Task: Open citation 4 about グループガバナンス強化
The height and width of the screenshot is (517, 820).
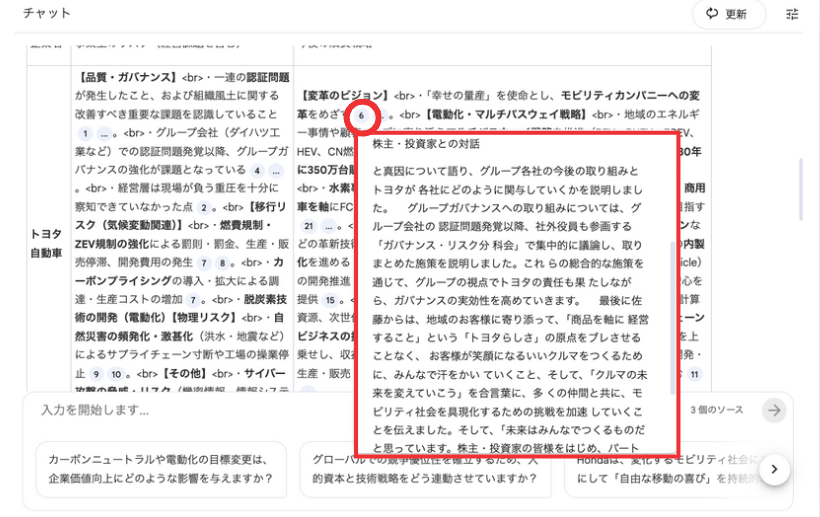Action: click(x=257, y=171)
